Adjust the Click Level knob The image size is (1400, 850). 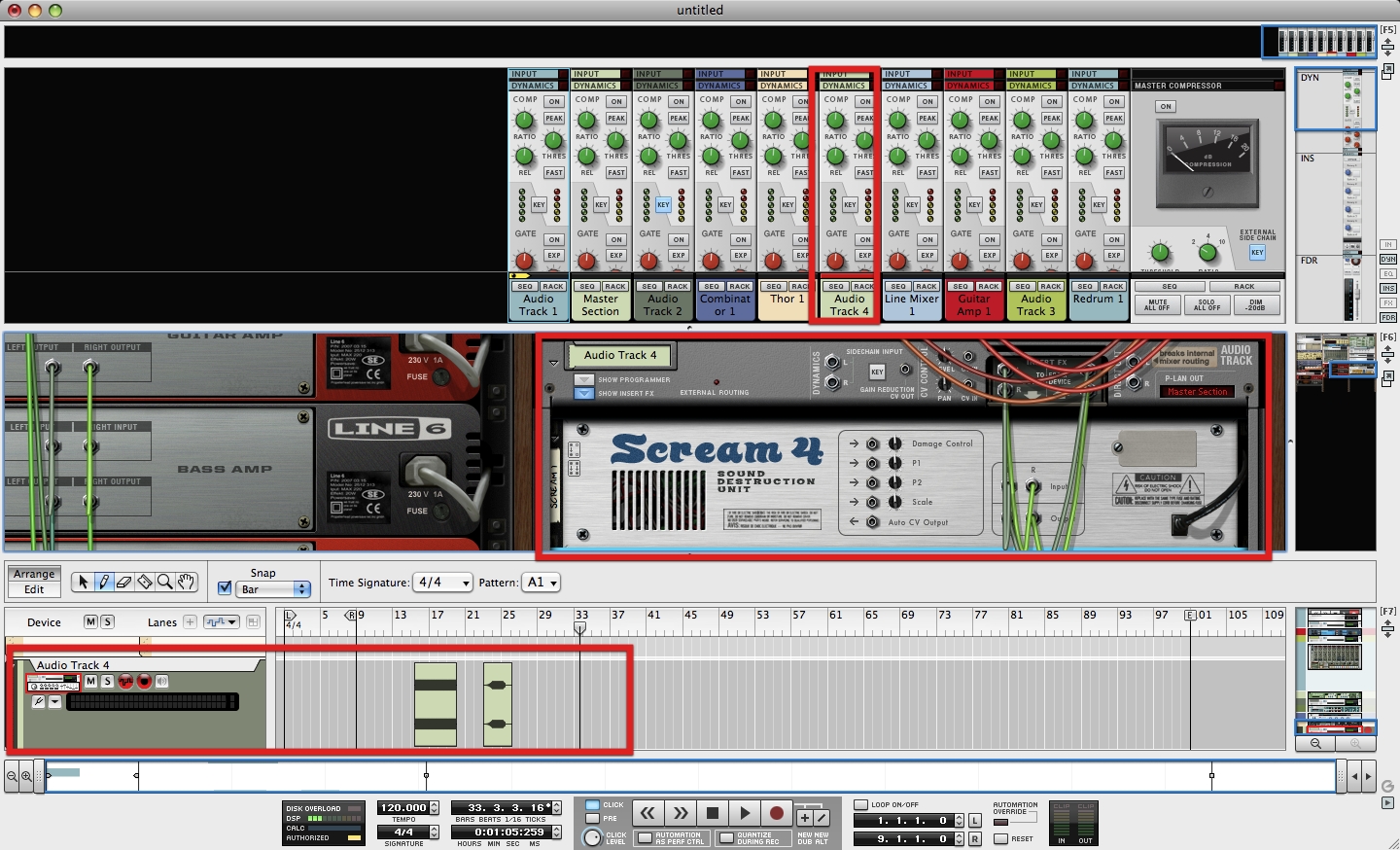(592, 837)
